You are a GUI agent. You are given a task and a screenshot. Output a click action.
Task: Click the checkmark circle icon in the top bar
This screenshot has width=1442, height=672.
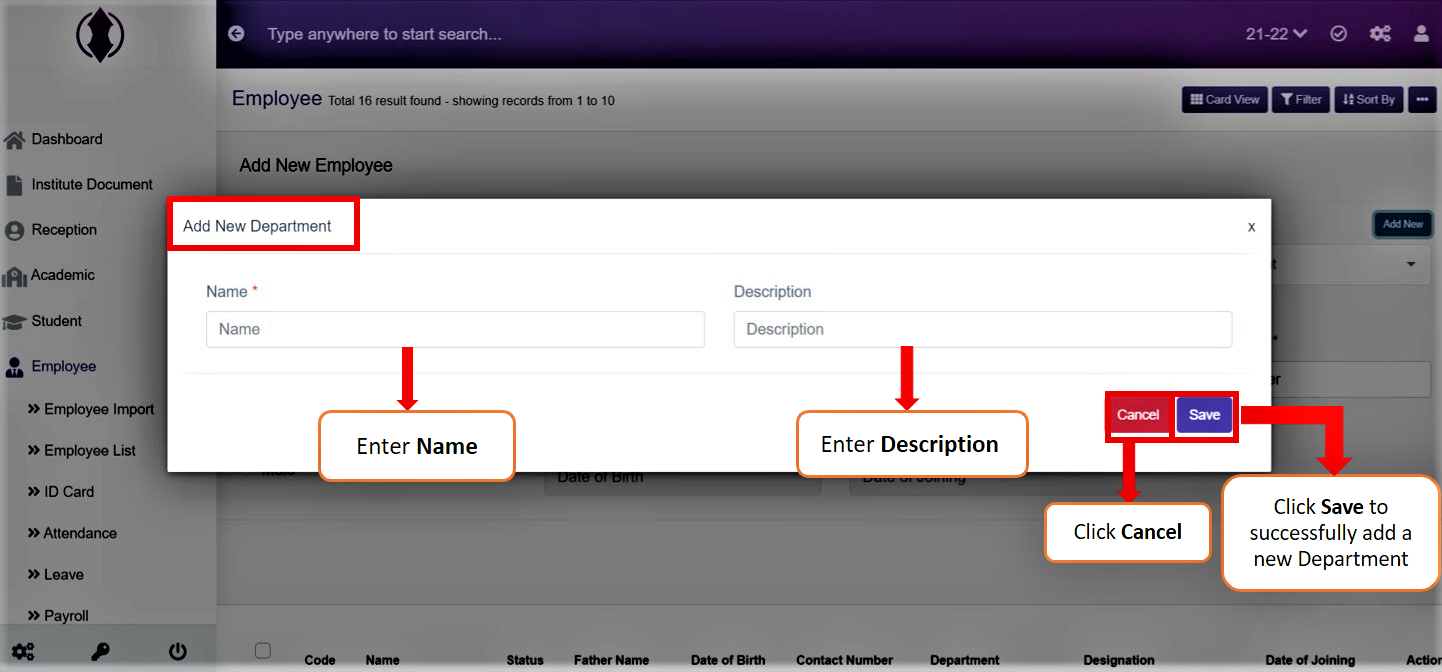pos(1339,33)
